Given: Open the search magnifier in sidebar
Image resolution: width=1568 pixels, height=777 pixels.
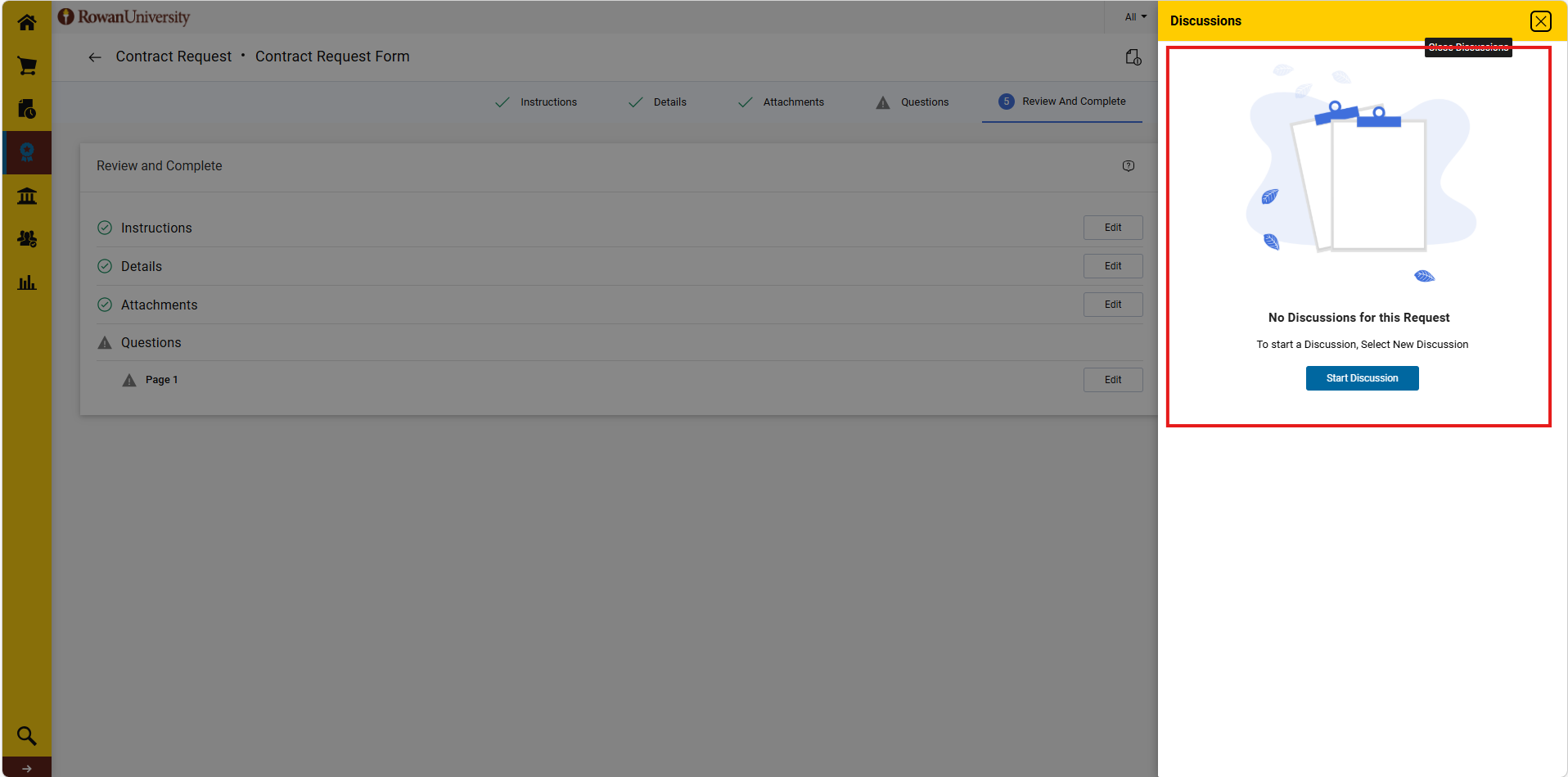Looking at the screenshot, I should click(27, 735).
